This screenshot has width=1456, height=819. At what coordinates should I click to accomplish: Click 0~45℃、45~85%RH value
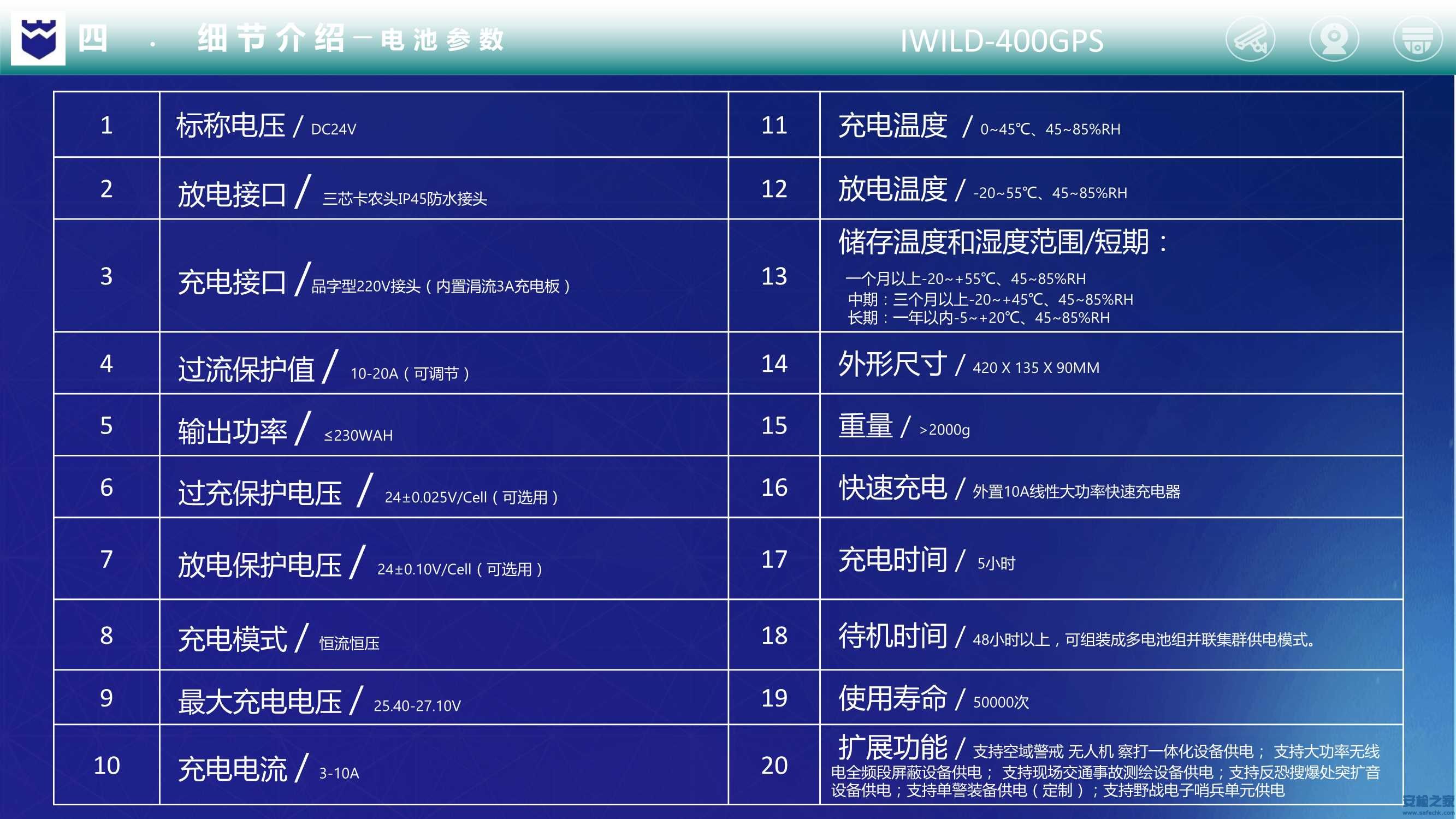1050,129
